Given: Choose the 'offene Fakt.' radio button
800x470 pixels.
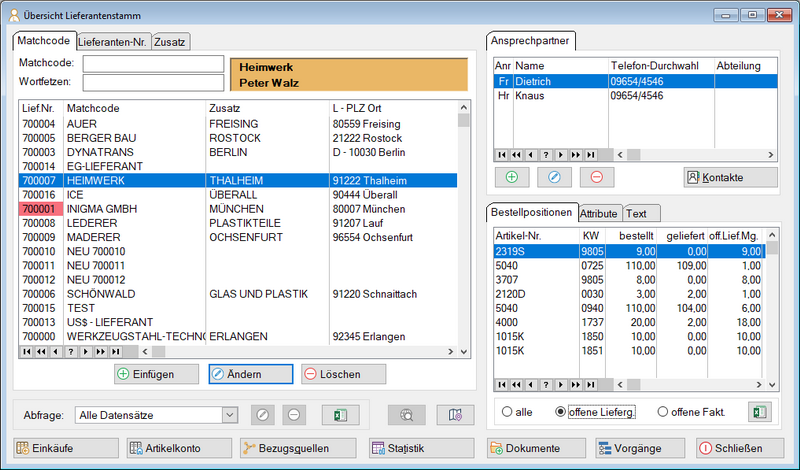Looking at the screenshot, I should (x=663, y=412).
